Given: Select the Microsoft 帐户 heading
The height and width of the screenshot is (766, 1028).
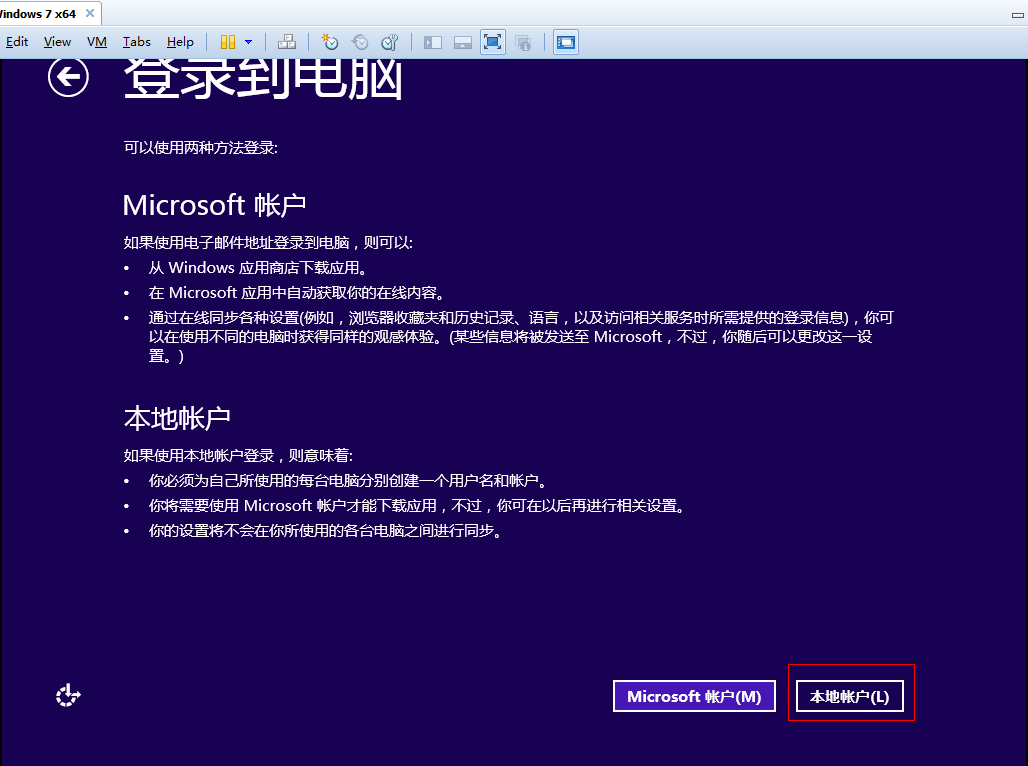Looking at the screenshot, I should pyautogui.click(x=214, y=205).
